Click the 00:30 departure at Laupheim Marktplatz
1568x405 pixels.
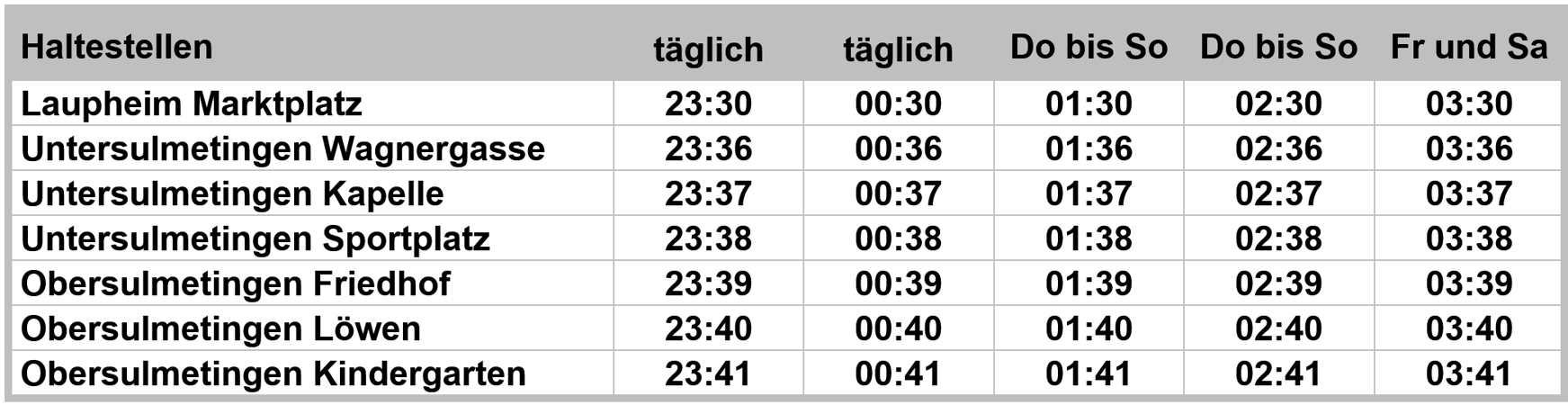tap(898, 103)
